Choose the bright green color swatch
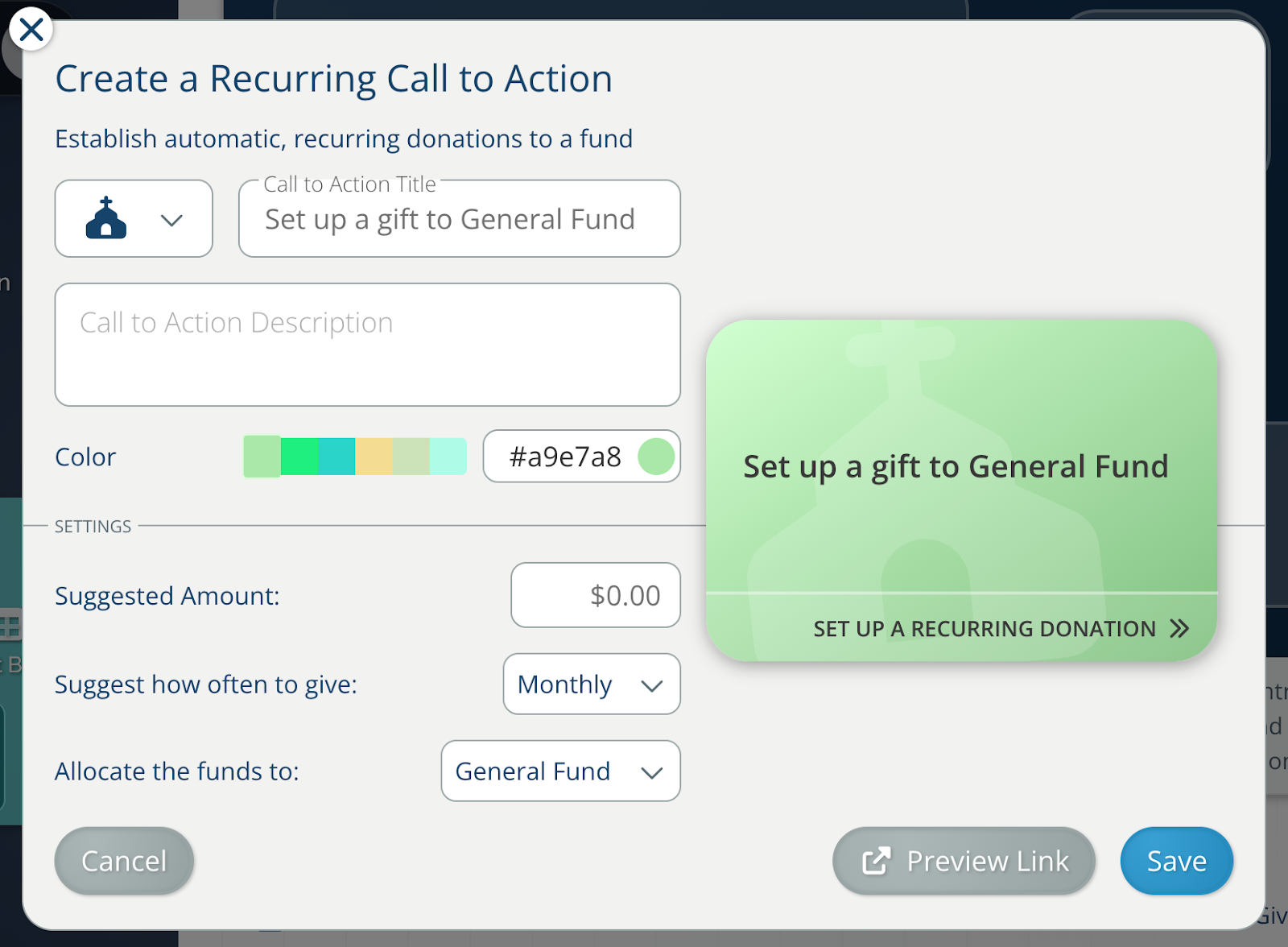 click(x=299, y=457)
